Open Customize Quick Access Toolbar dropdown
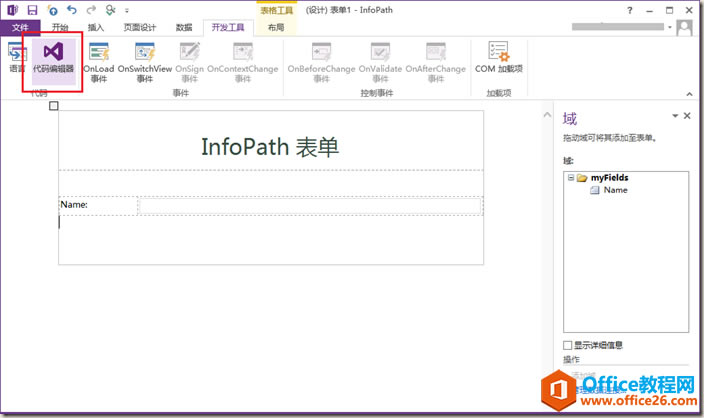This screenshot has width=704, height=418. click(127, 10)
